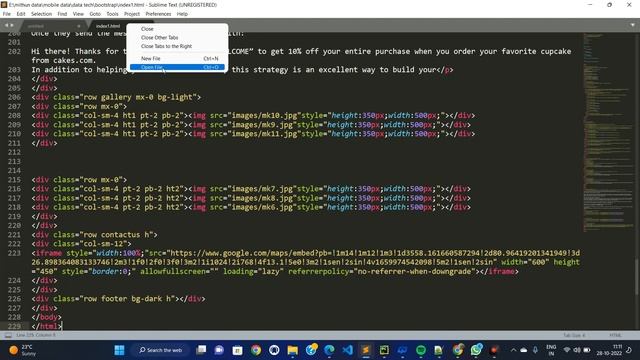Click line number 223 in gutter
The height and width of the screenshot is (360, 640).
tap(14, 253)
